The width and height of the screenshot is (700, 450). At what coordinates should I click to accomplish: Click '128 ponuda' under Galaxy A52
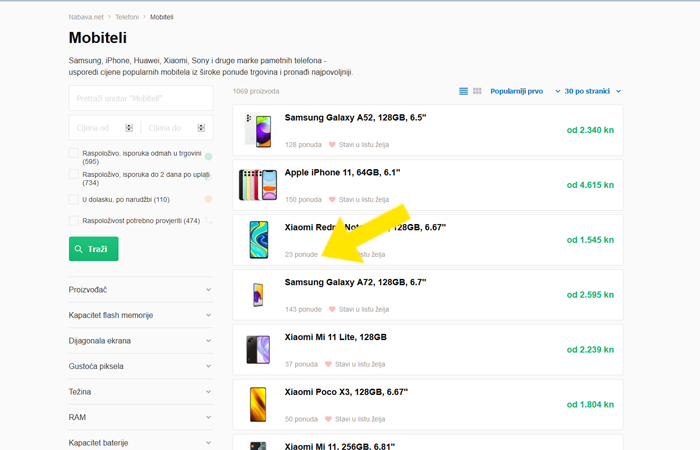(x=303, y=145)
